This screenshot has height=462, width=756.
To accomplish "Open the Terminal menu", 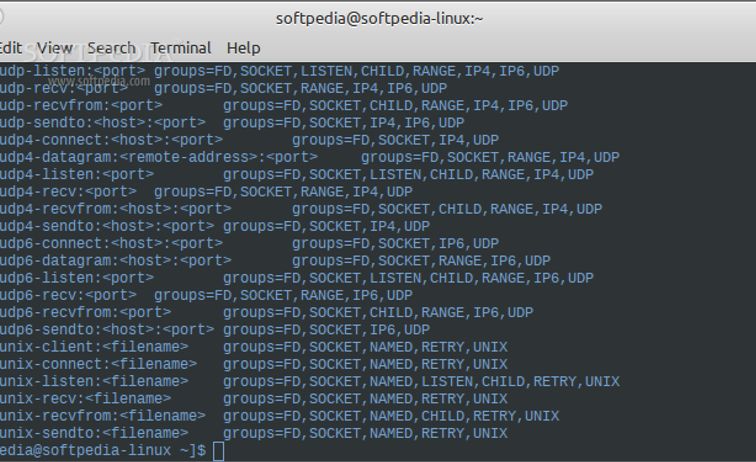I will pos(181,48).
